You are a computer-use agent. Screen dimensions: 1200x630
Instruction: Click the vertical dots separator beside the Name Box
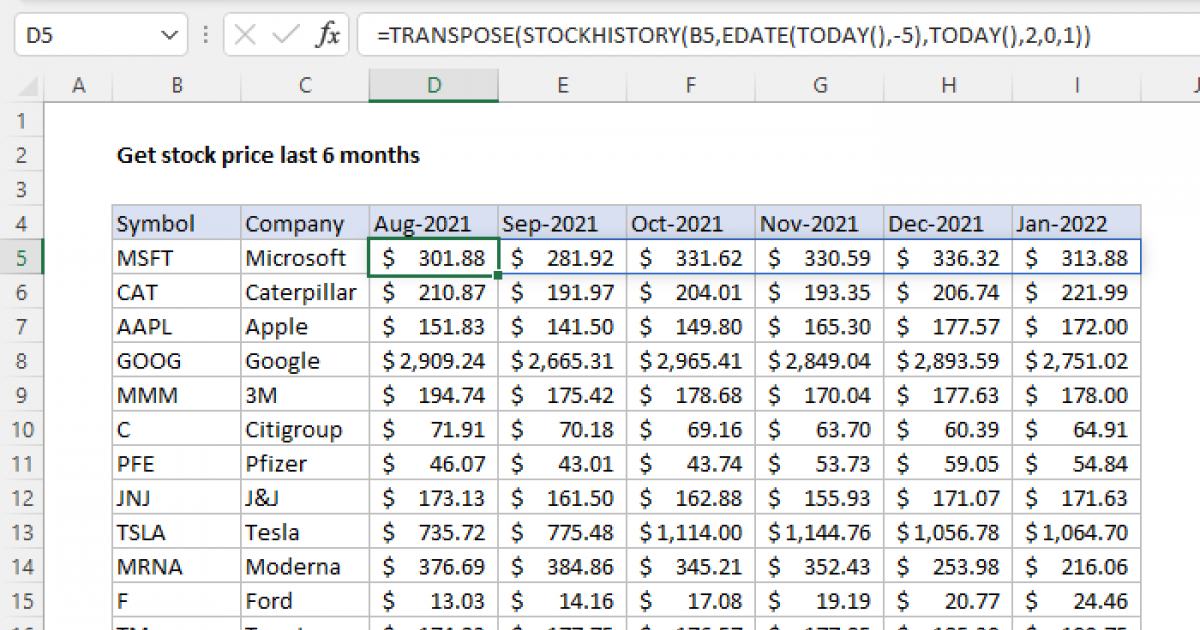(x=205, y=35)
